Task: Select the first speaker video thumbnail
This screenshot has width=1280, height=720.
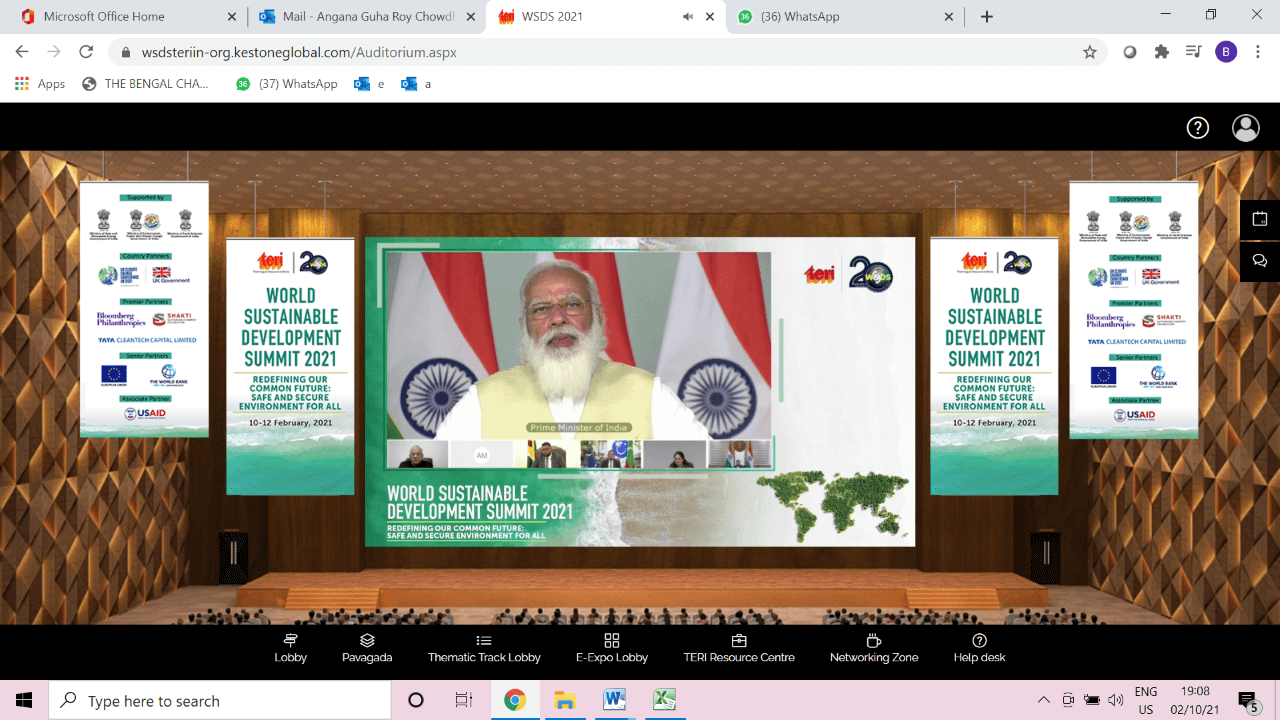Action: click(x=417, y=455)
